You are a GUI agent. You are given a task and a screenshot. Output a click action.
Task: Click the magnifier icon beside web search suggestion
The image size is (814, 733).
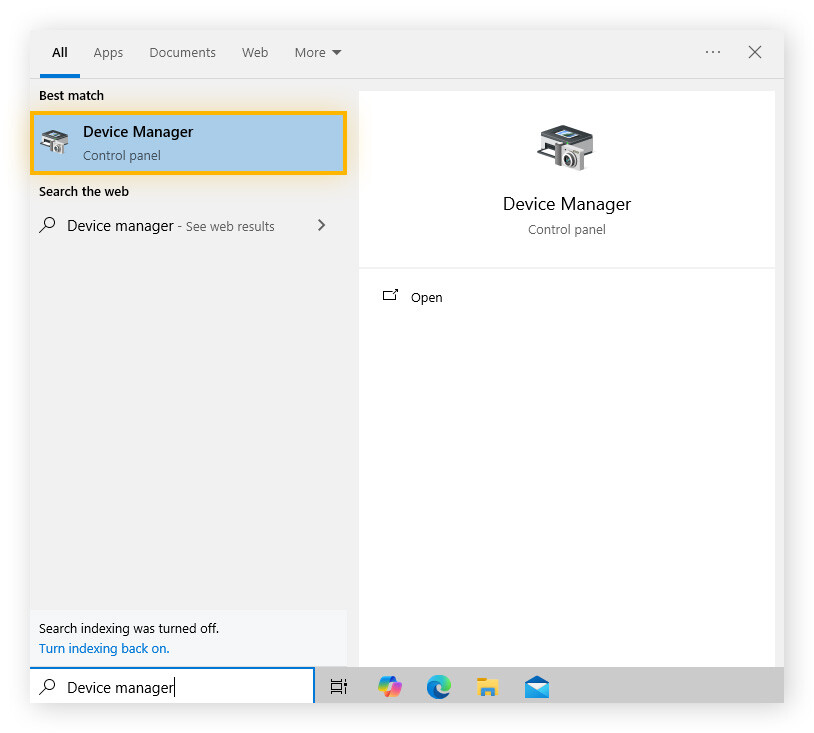click(x=48, y=226)
